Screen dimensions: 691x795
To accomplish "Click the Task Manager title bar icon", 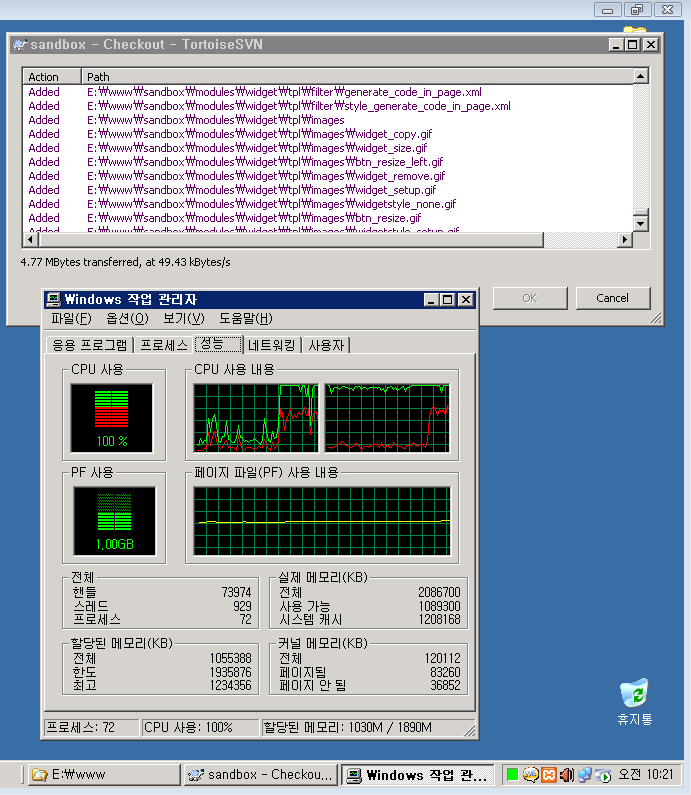I will tap(53, 300).
